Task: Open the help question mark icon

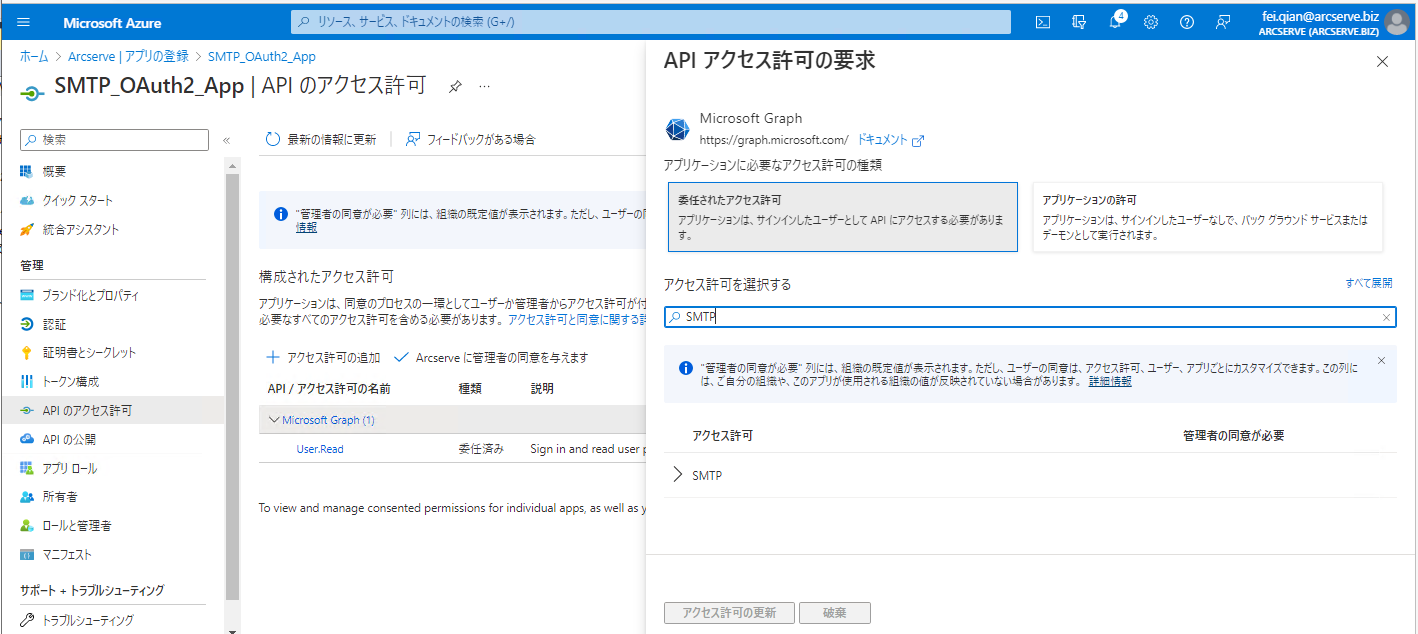Action: coord(1187,22)
